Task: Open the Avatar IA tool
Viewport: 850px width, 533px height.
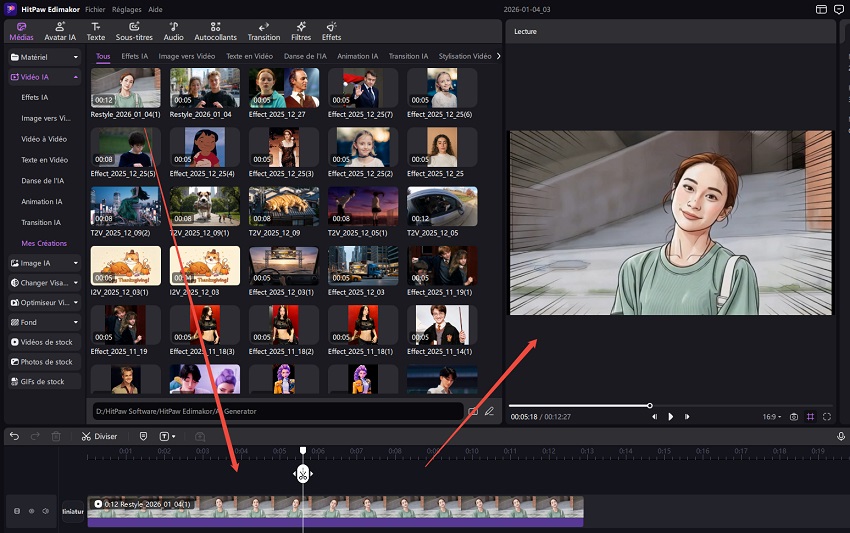Action: pyautogui.click(x=62, y=30)
